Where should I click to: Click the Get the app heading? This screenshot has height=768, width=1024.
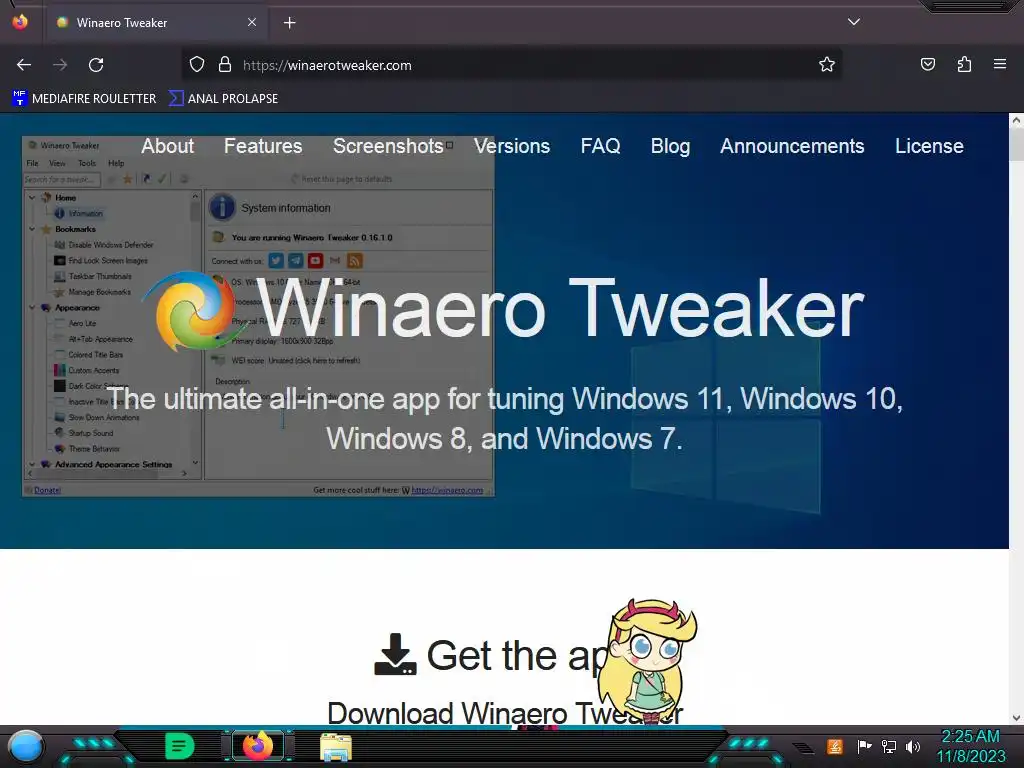coord(516,655)
